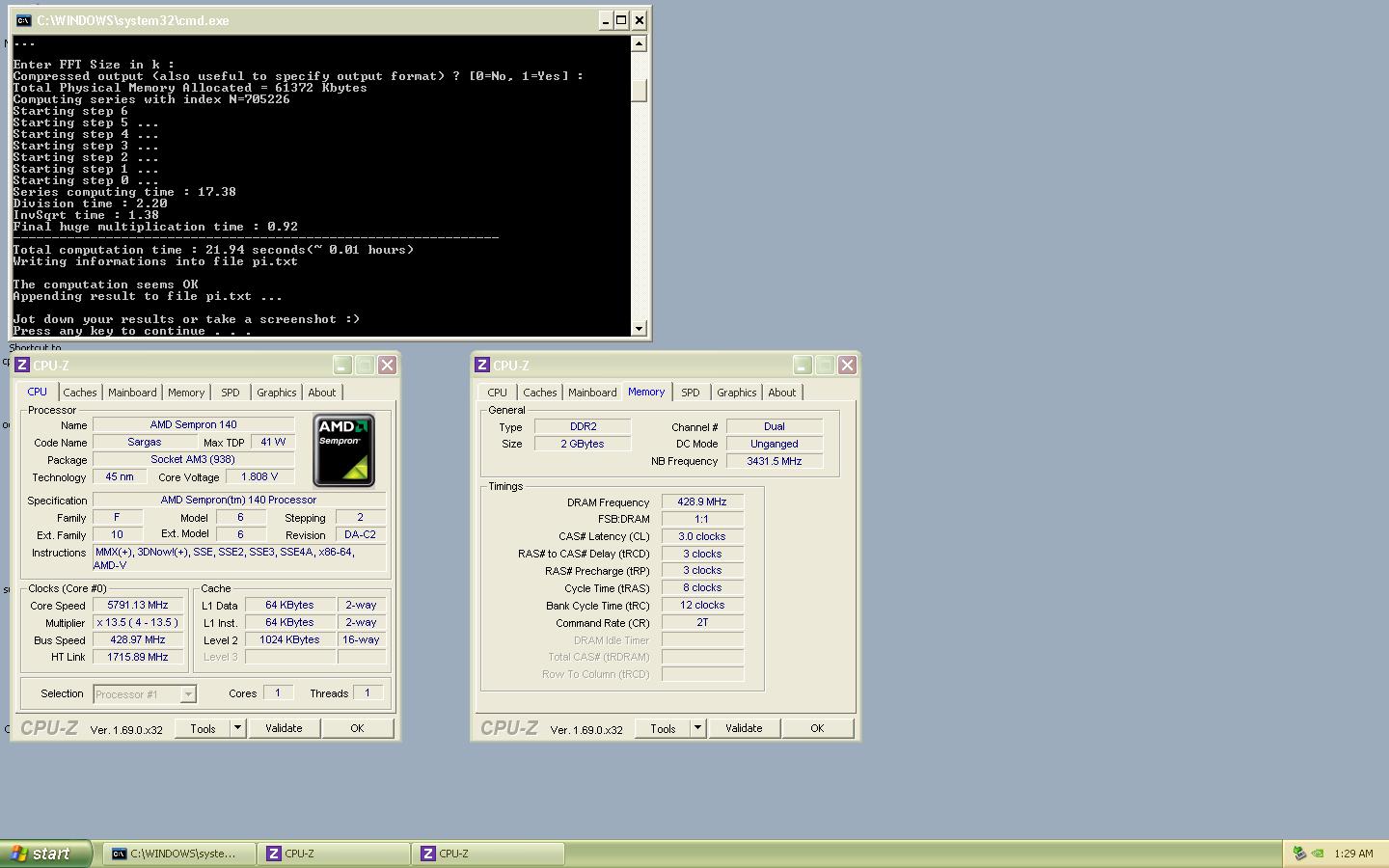Screen dimensions: 1389x868
Task: Select the Memory tab in the right CPU-Z window
Action: click(646, 392)
